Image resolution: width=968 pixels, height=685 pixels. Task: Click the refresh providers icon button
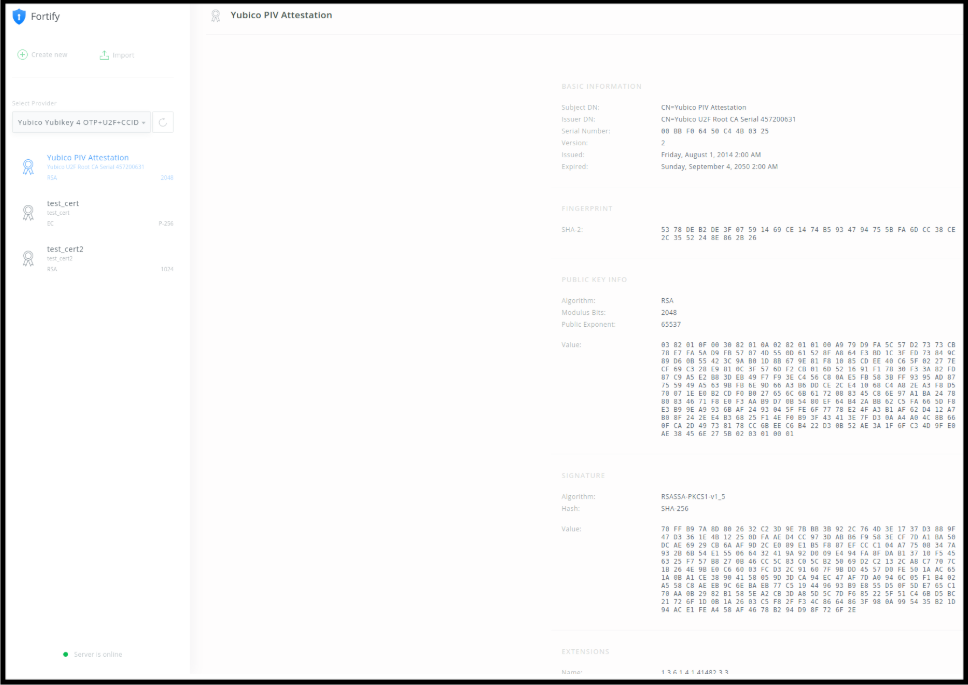coord(163,122)
